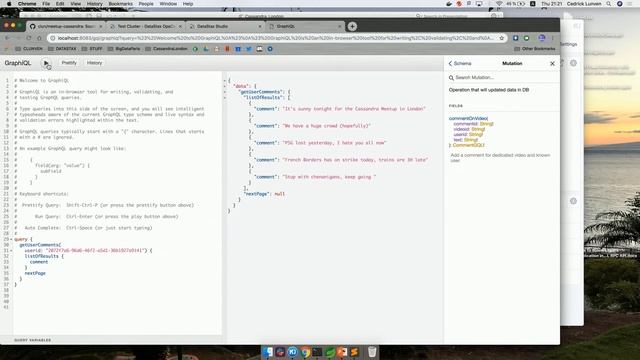
Task: Open the File menu
Action: (x=46, y=4)
